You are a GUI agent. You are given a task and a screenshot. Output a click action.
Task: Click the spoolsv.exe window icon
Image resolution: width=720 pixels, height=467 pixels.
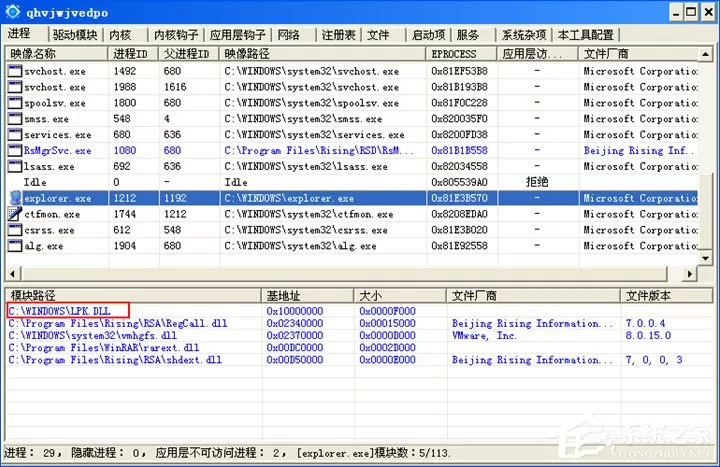15,103
